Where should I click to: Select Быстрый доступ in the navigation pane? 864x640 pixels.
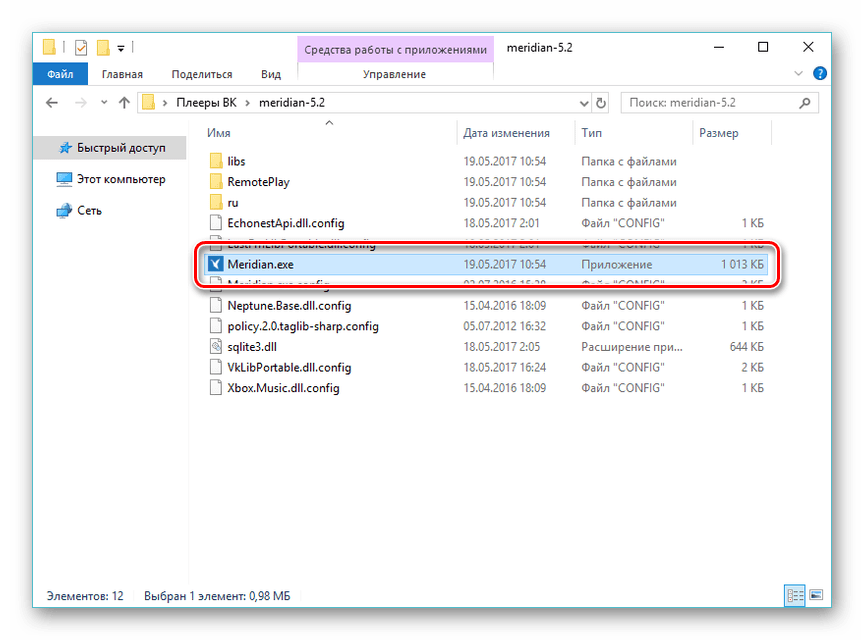pos(110,148)
